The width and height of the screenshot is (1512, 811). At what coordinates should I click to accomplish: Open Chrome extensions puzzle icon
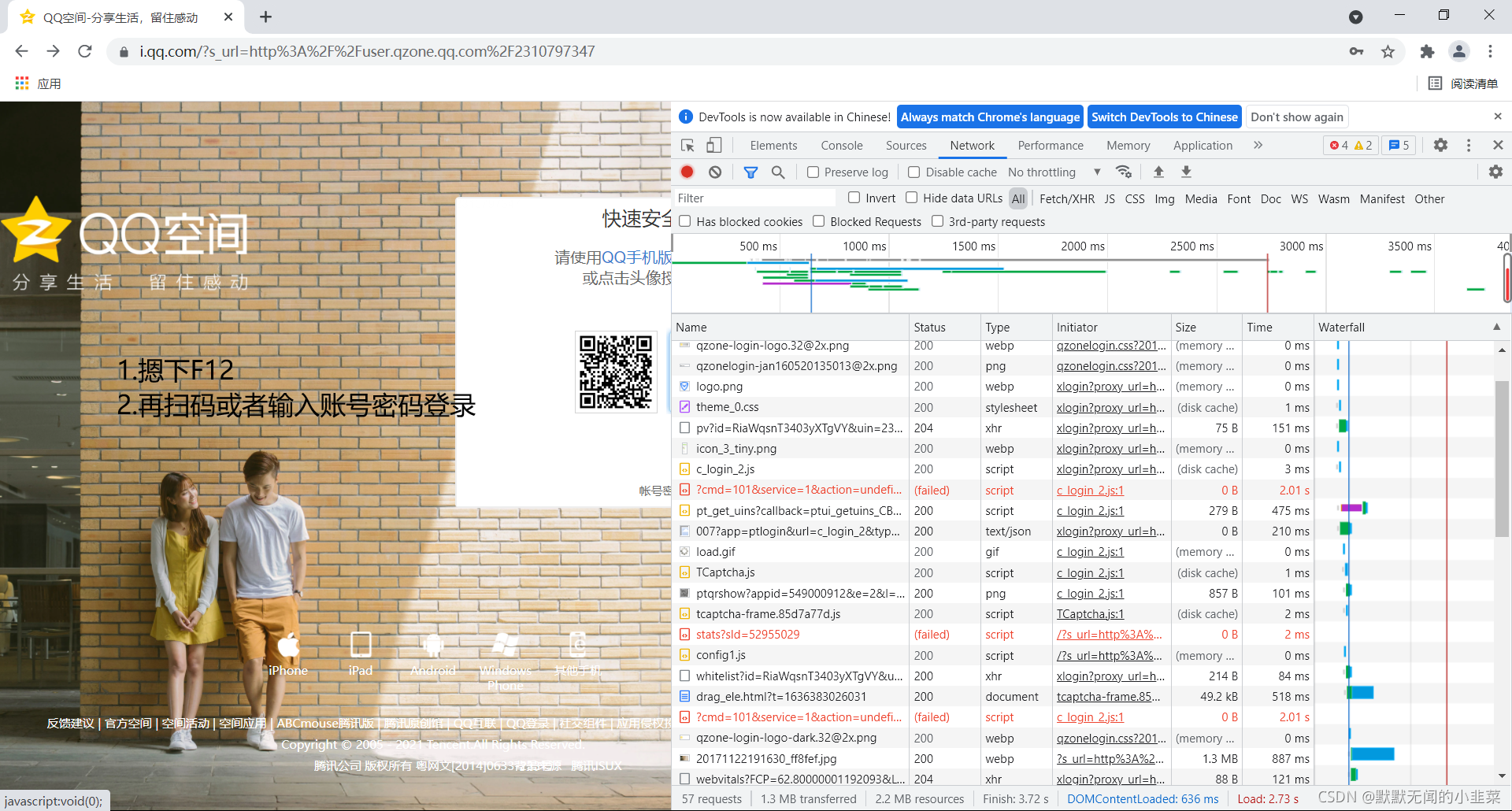click(1427, 52)
